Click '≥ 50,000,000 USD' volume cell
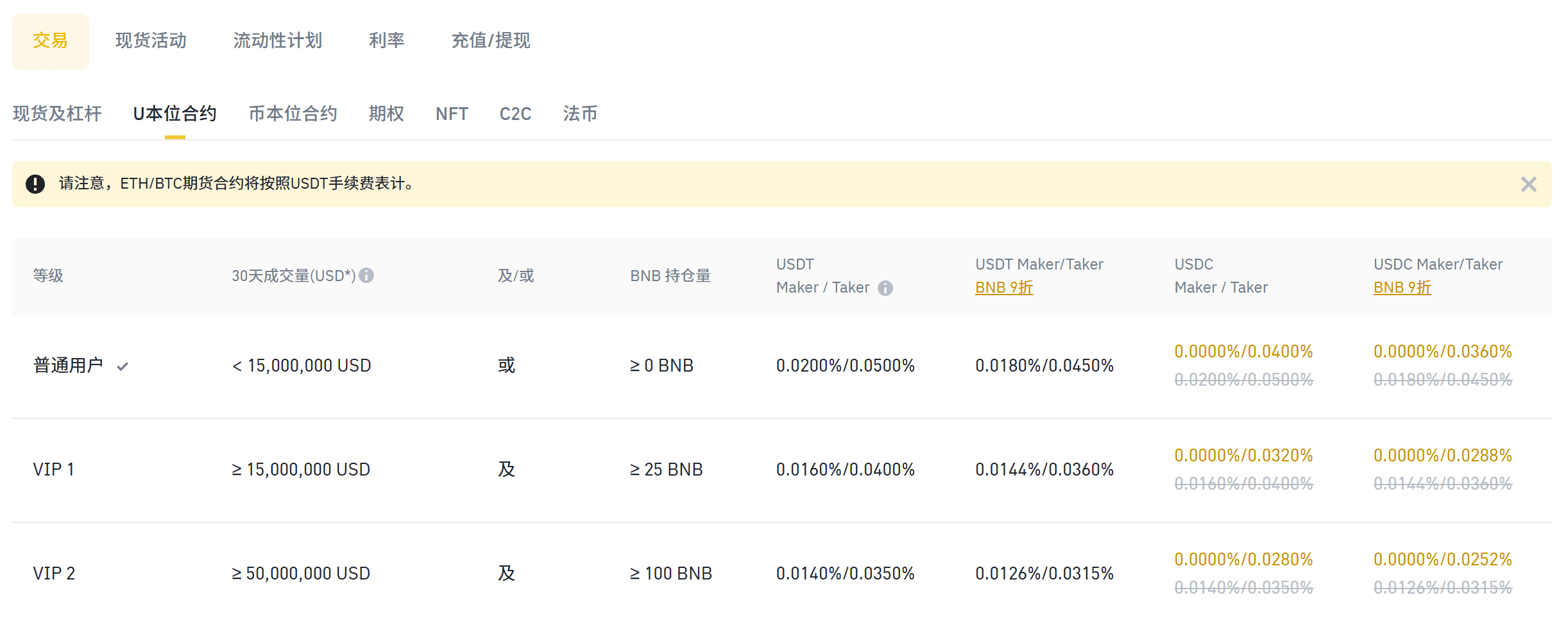 [x=301, y=574]
